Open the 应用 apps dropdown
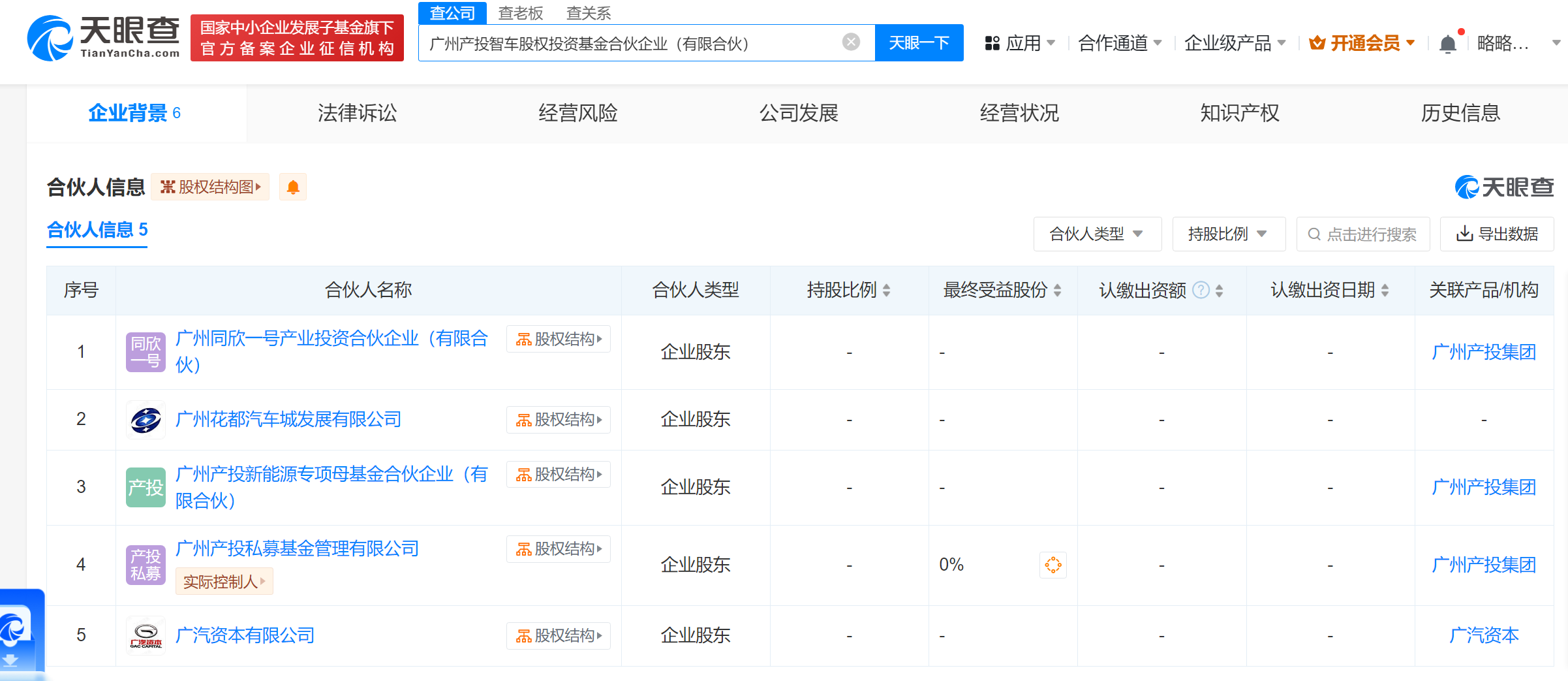This screenshot has height=681, width=1568. tap(1020, 43)
